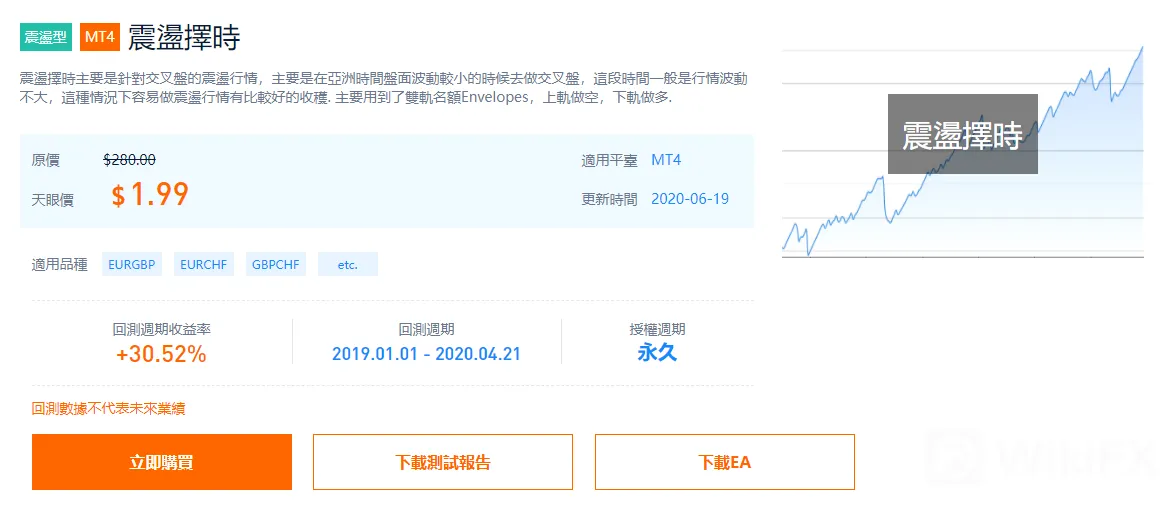Select the GBPCHF symbol tag
The width and height of the screenshot is (1169, 507).
pos(276,264)
